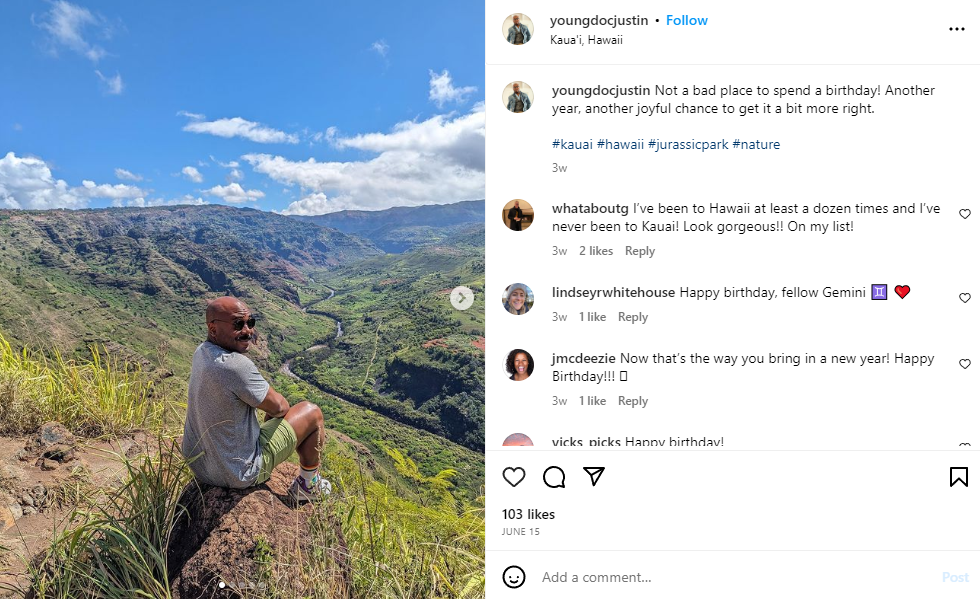The width and height of the screenshot is (980, 599).
Task: Open the comment bubble icon
Action: coord(554,477)
